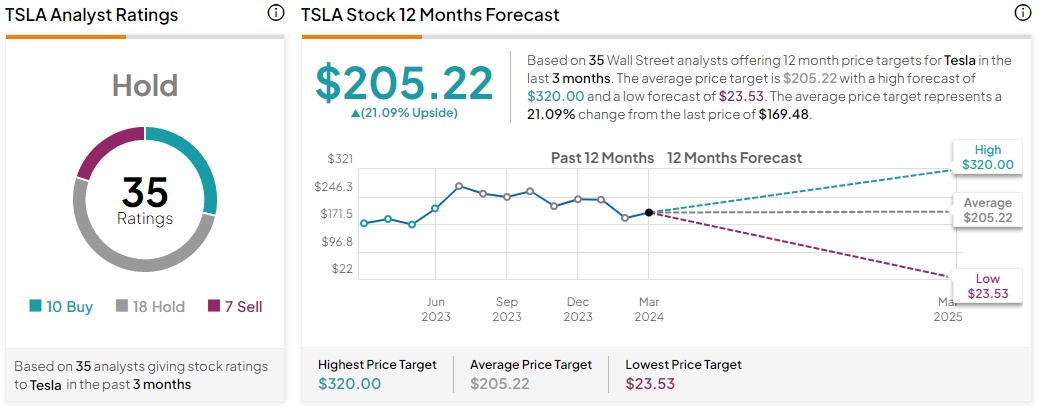Click the Low $23.53 forecast label

[x=987, y=285]
